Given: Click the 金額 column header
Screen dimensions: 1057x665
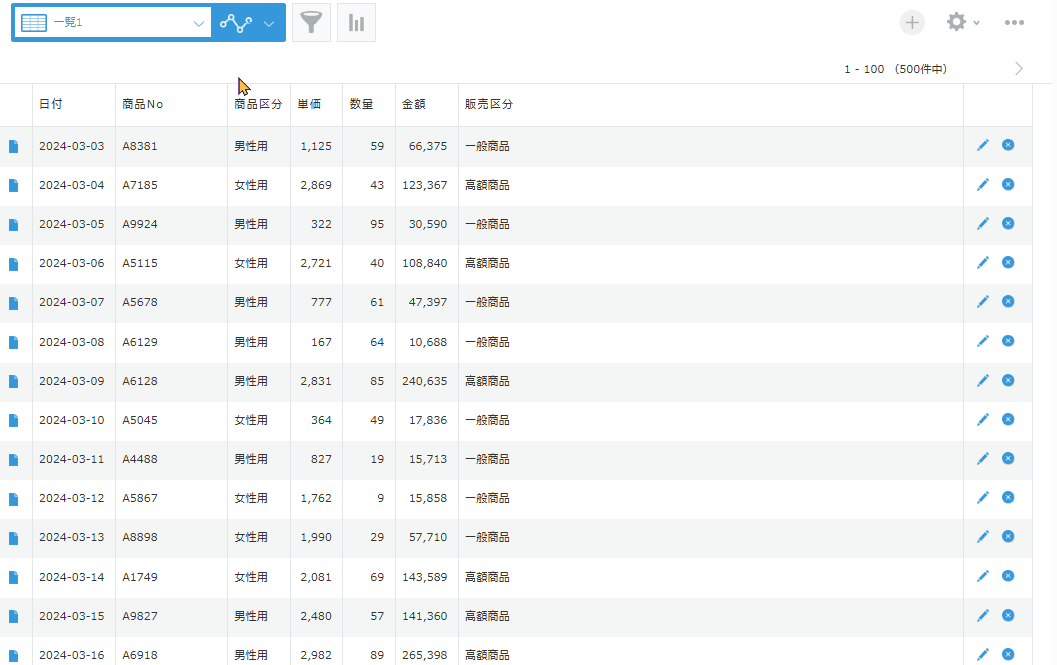Looking at the screenshot, I should point(413,105).
